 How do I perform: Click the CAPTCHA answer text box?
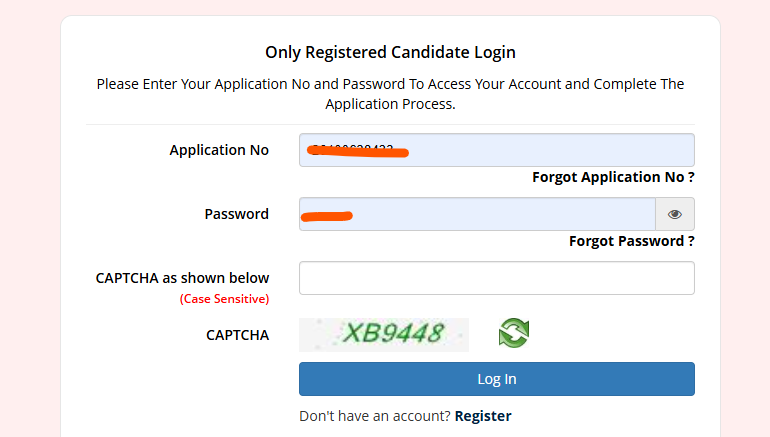[x=496, y=278]
